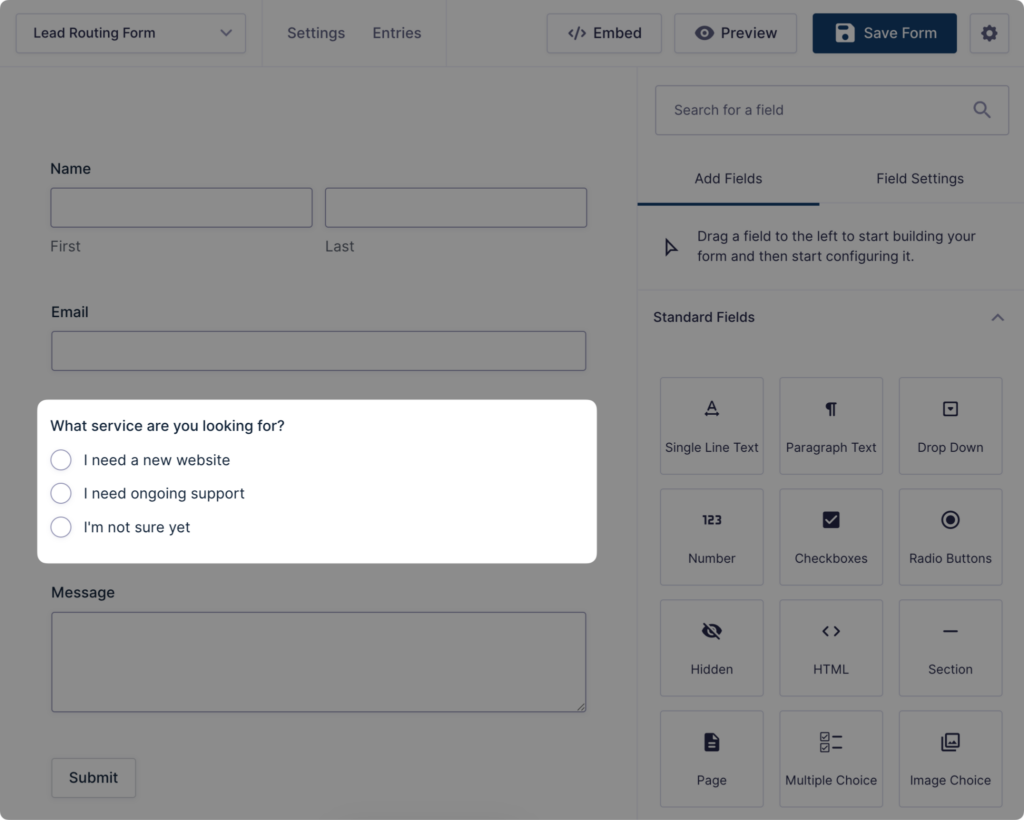Add a Hidden field
Image resolution: width=1024 pixels, height=820 pixels.
711,648
